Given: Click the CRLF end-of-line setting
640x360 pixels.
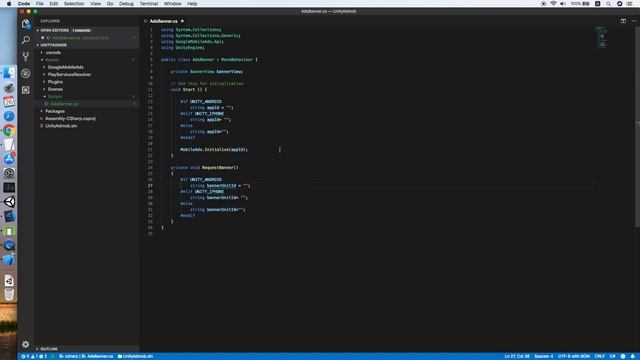Looking at the screenshot, I should (x=600, y=356).
